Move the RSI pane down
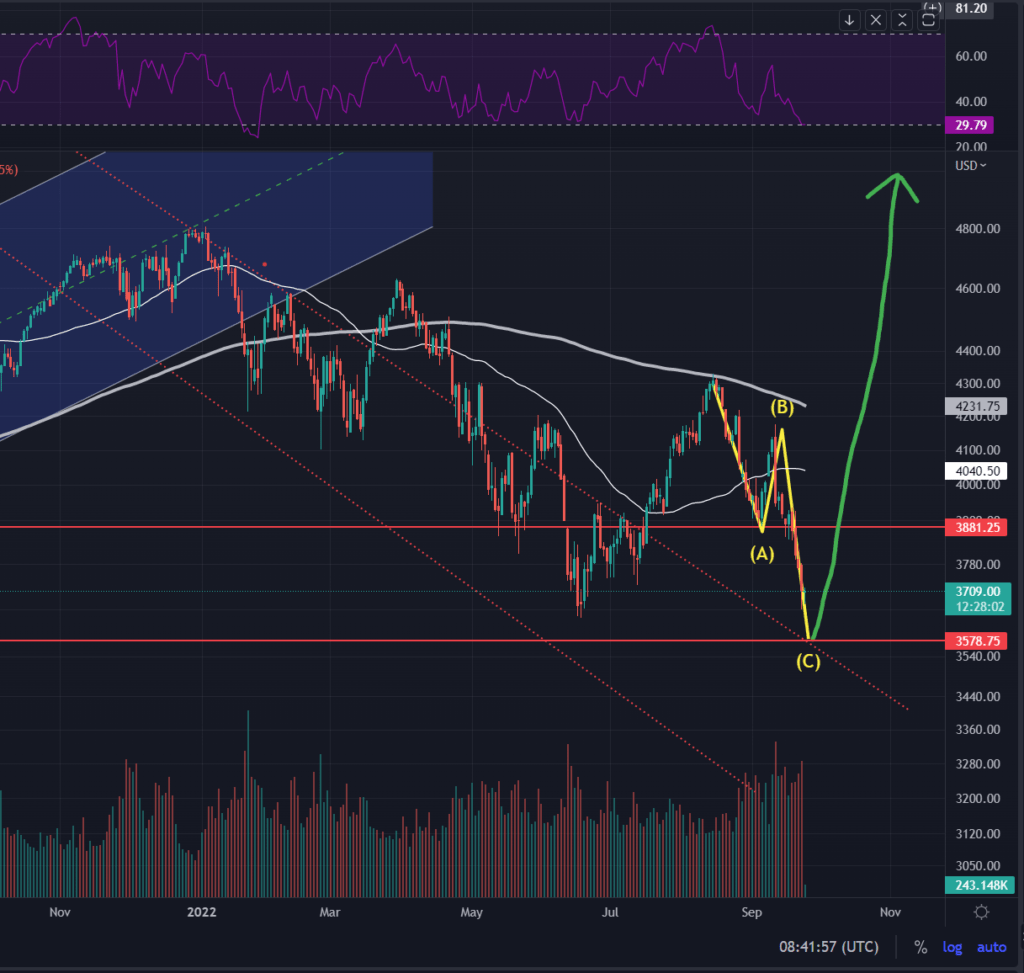 pos(849,20)
